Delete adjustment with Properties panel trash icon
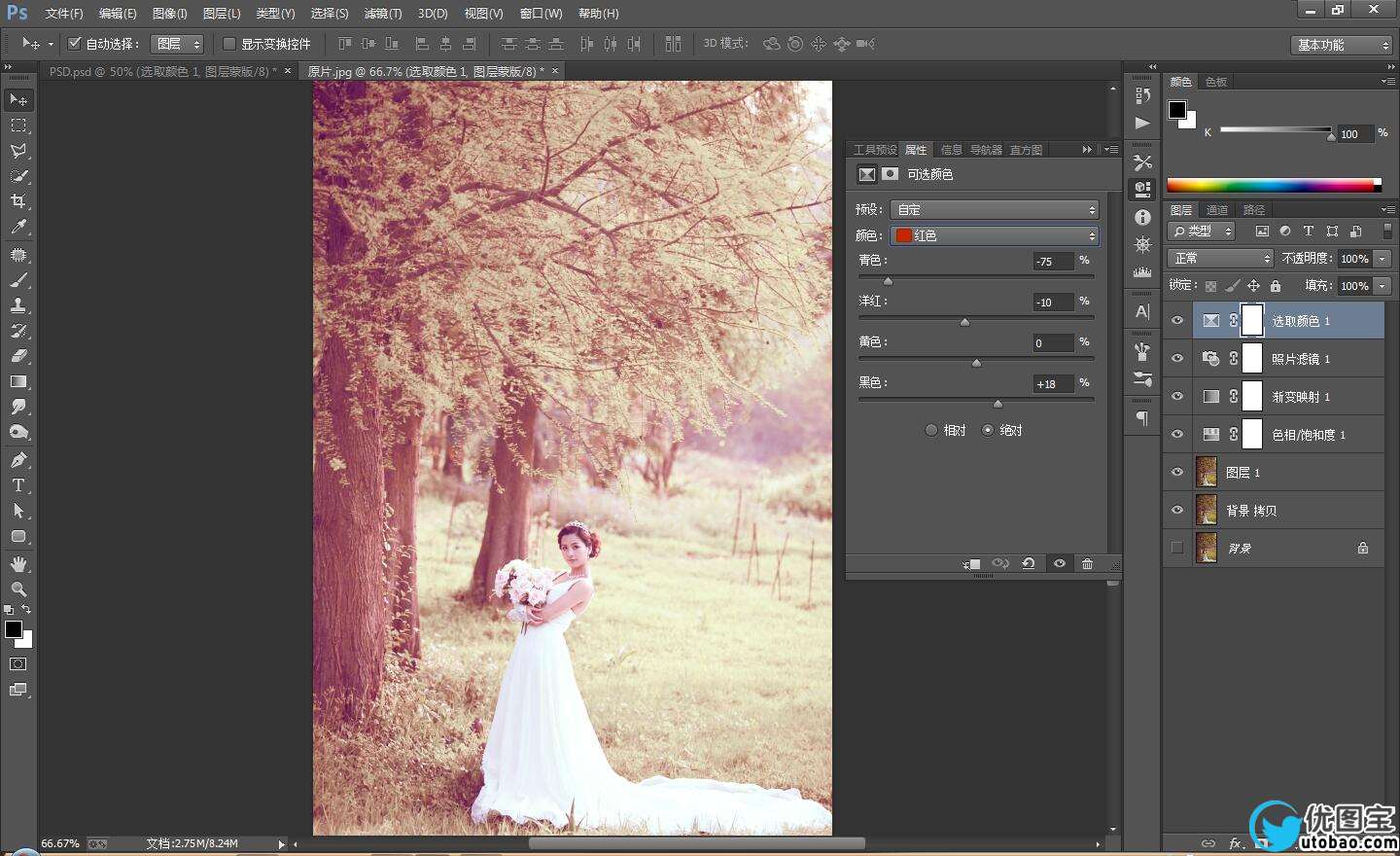Viewport: 1400px width, 856px height. [x=1087, y=564]
